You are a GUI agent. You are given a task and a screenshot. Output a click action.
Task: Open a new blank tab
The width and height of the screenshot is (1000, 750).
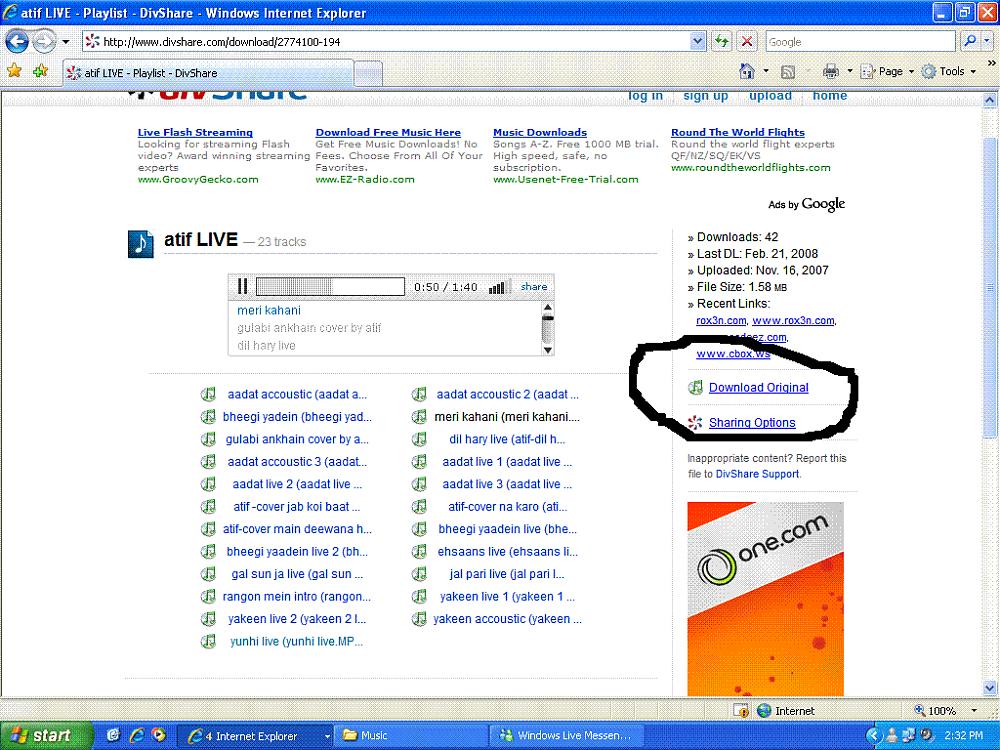(x=368, y=73)
